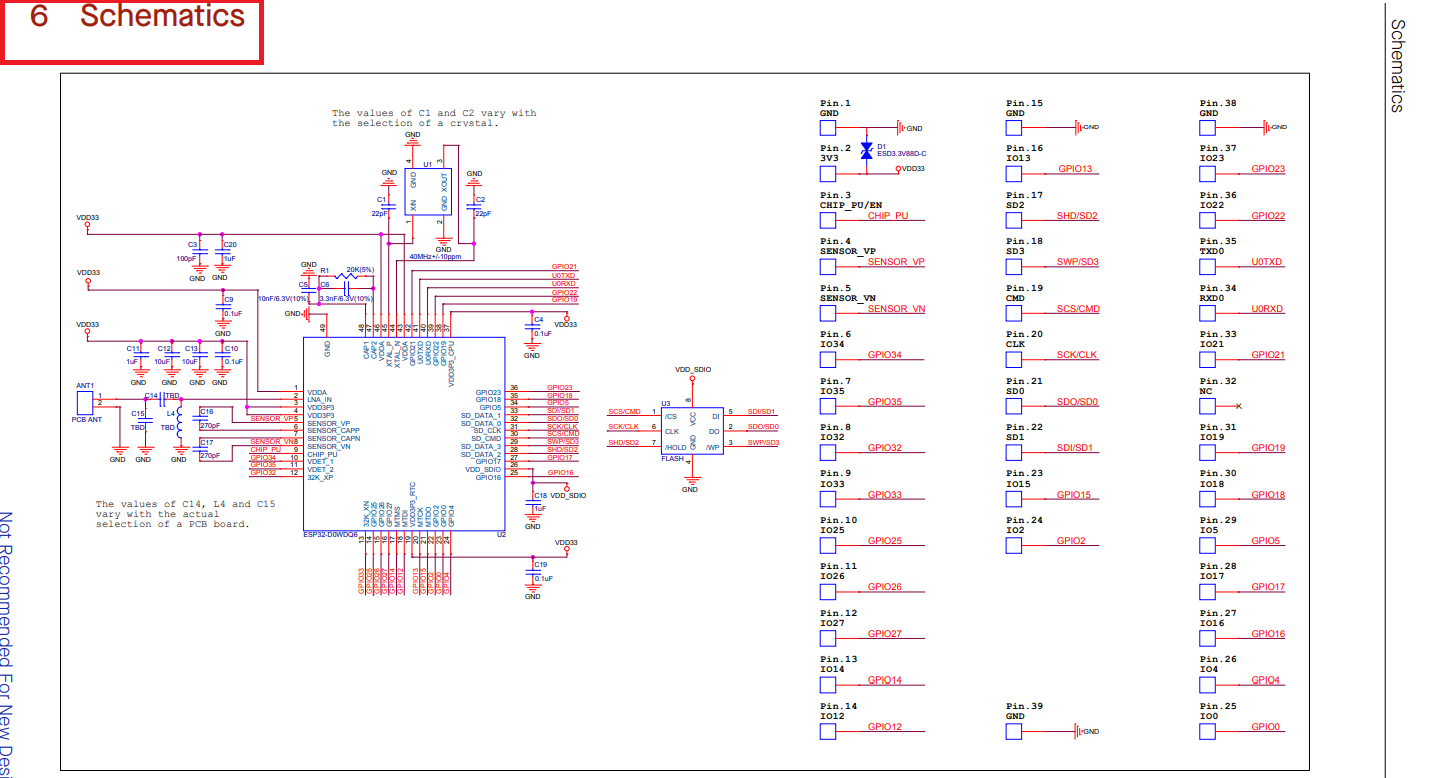Click the "Pin.25" label
The height and width of the screenshot is (778, 1440).
tap(1218, 706)
